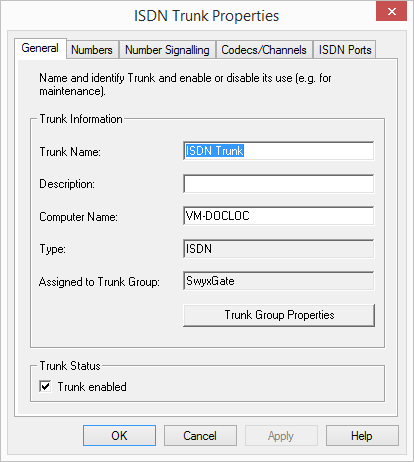Open the Number Signalling tab
414x462 pixels.
pos(167,50)
